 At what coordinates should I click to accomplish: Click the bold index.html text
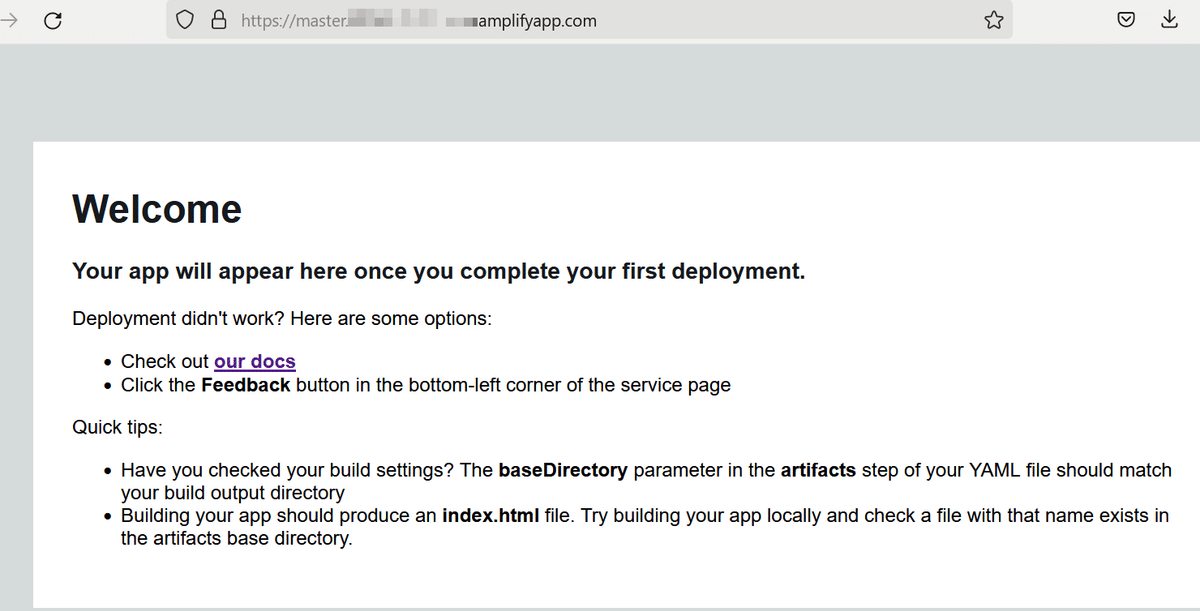coord(491,516)
